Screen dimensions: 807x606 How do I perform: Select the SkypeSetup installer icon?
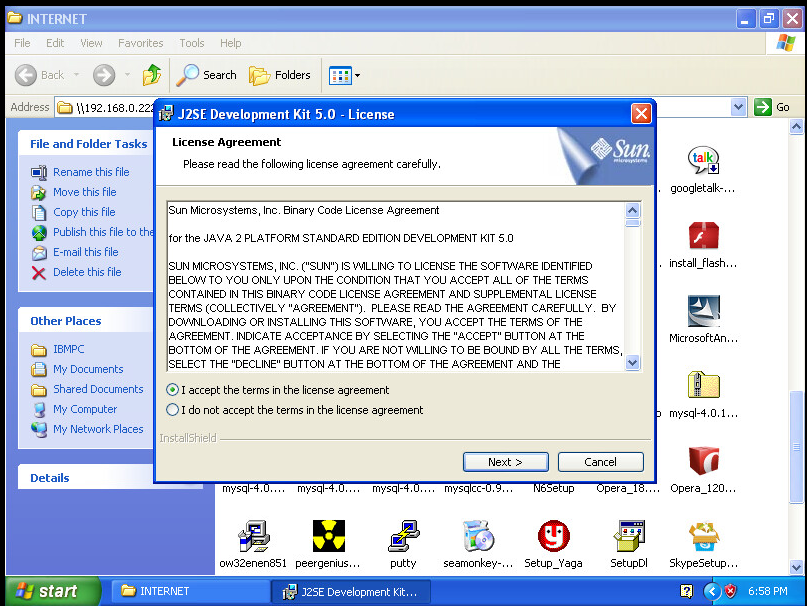(x=703, y=537)
